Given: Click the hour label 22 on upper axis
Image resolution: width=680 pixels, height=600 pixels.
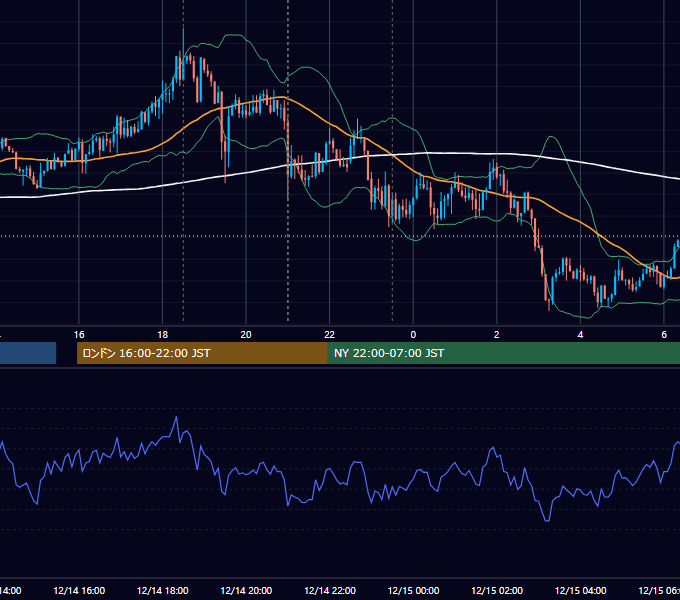Looking at the screenshot, I should 330,335.
